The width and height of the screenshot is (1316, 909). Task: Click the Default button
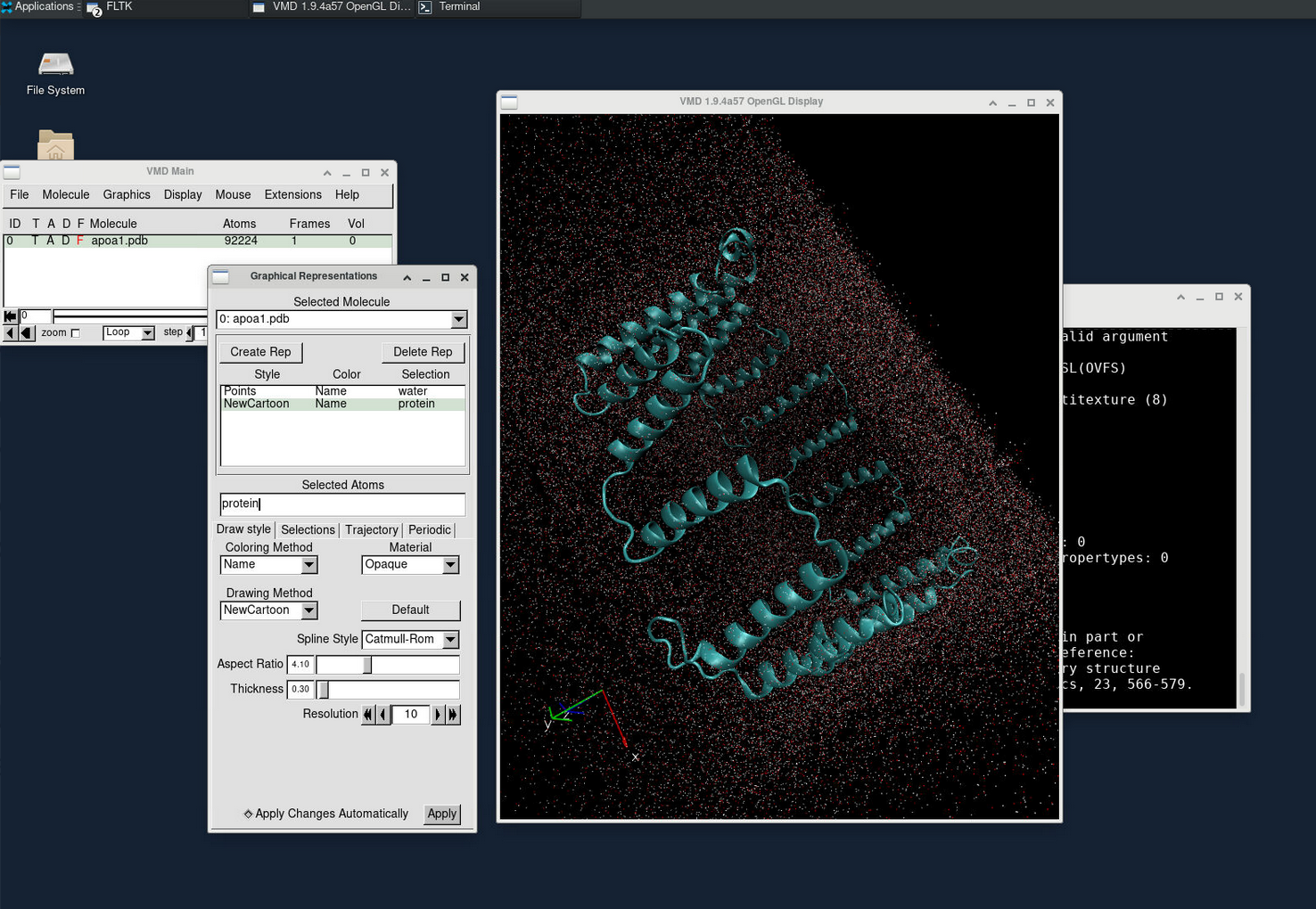(410, 610)
